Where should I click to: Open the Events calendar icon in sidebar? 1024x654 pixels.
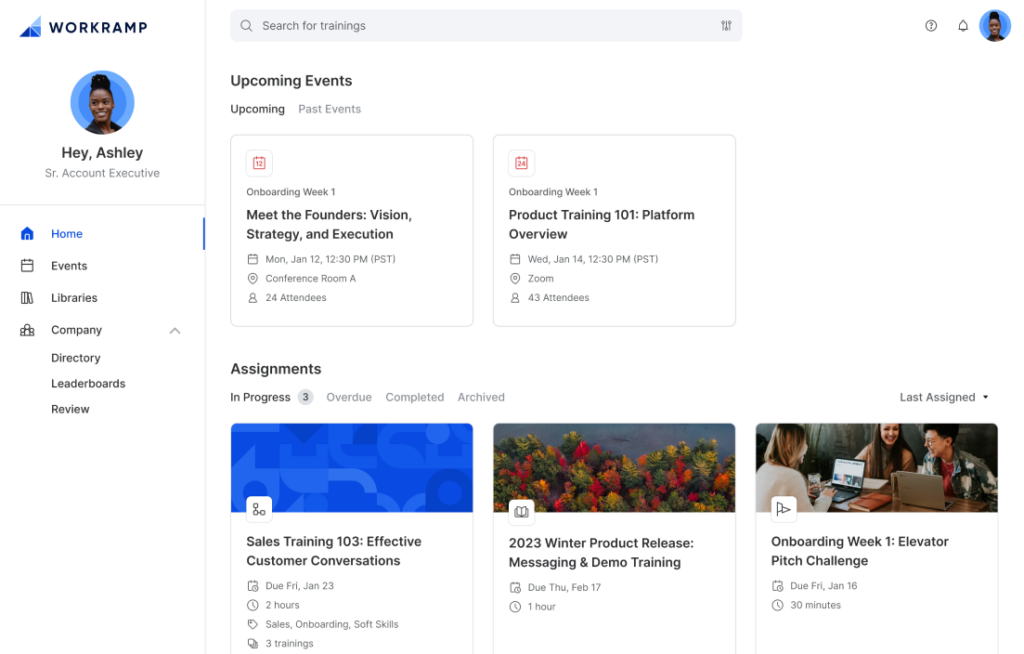click(27, 265)
